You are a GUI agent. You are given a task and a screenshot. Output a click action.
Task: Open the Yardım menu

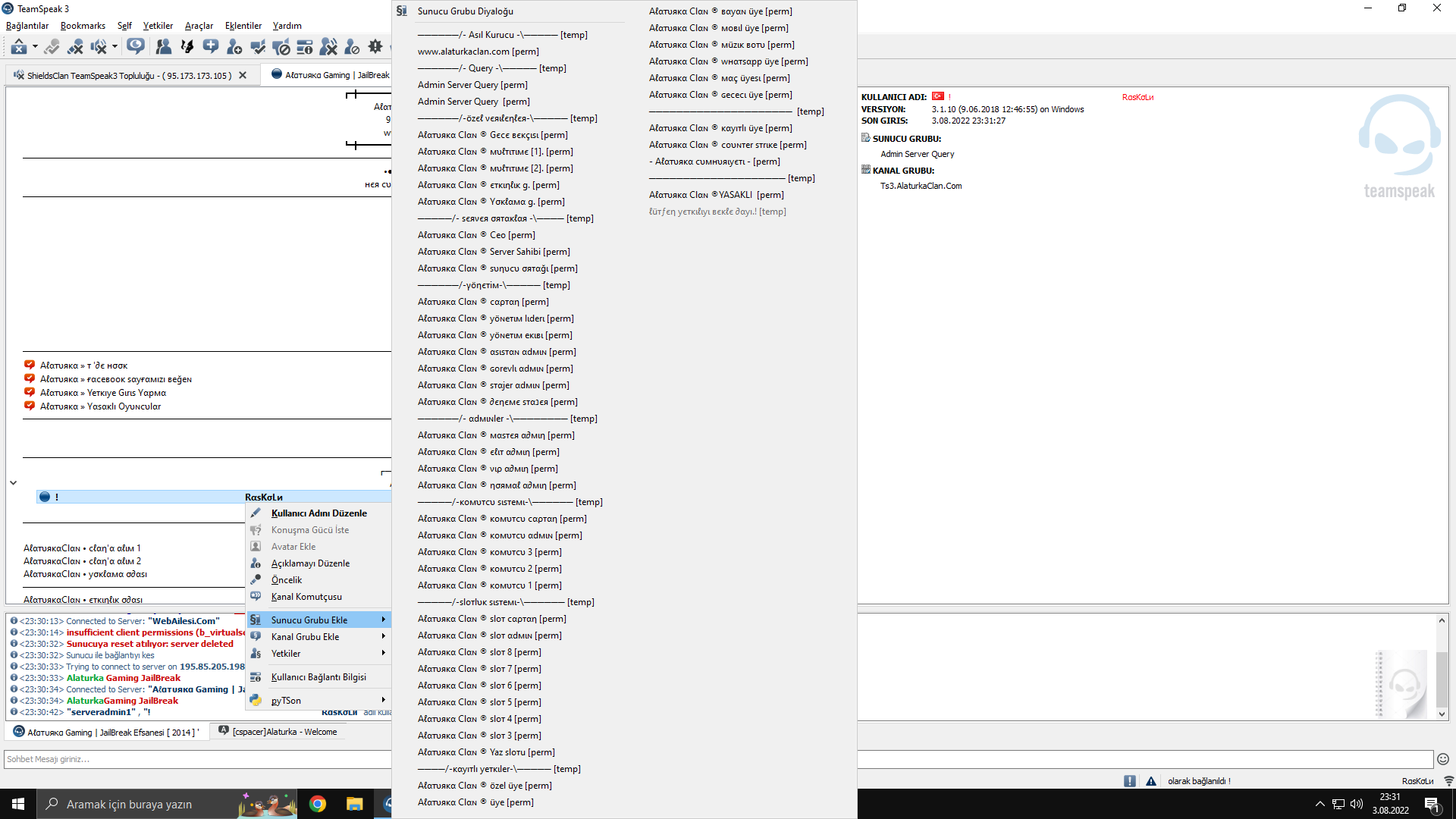(x=287, y=26)
